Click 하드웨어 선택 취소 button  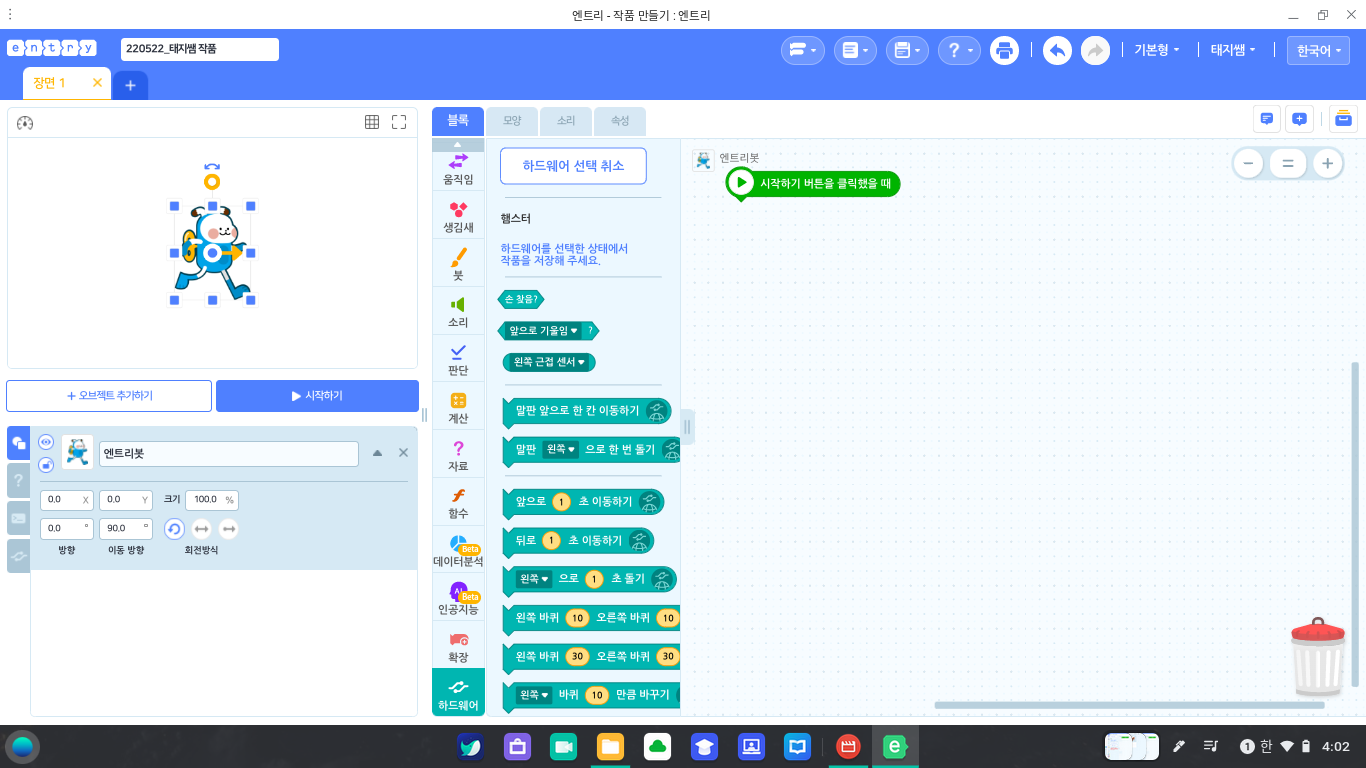[573, 166]
